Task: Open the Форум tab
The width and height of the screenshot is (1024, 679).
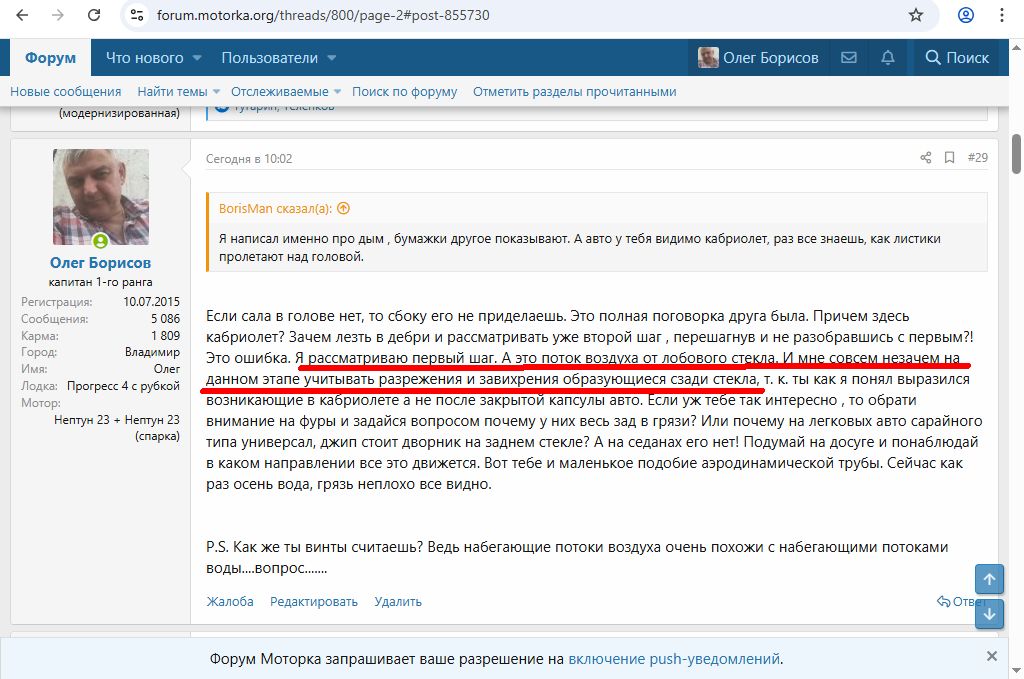Action: [x=50, y=58]
